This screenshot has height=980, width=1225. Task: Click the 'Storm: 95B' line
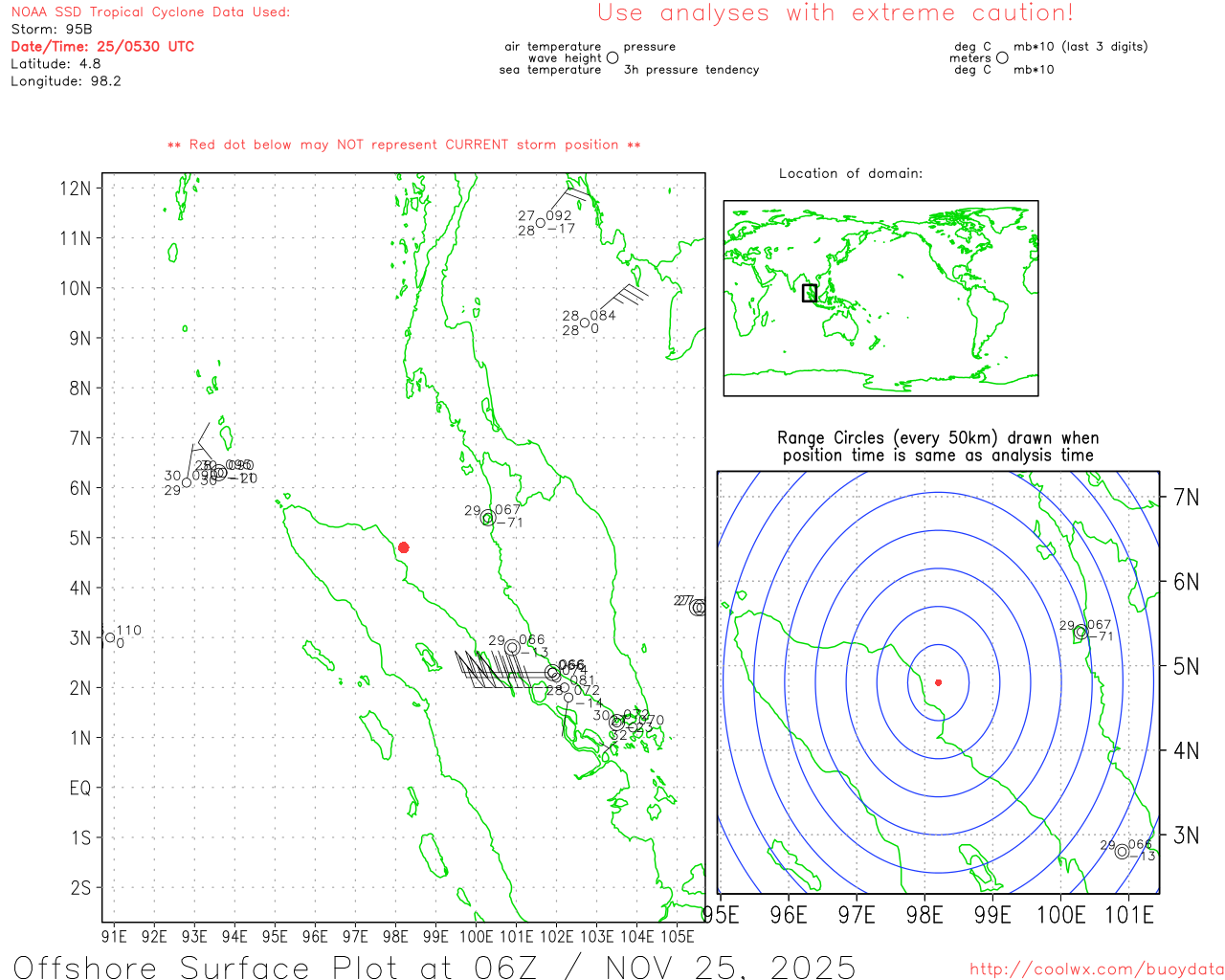click(x=52, y=30)
